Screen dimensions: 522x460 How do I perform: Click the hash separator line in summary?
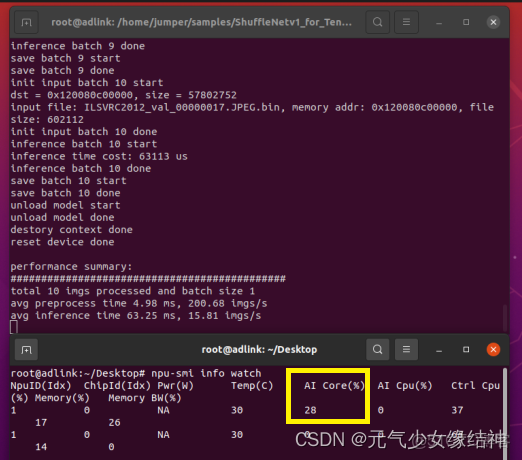[148, 279]
